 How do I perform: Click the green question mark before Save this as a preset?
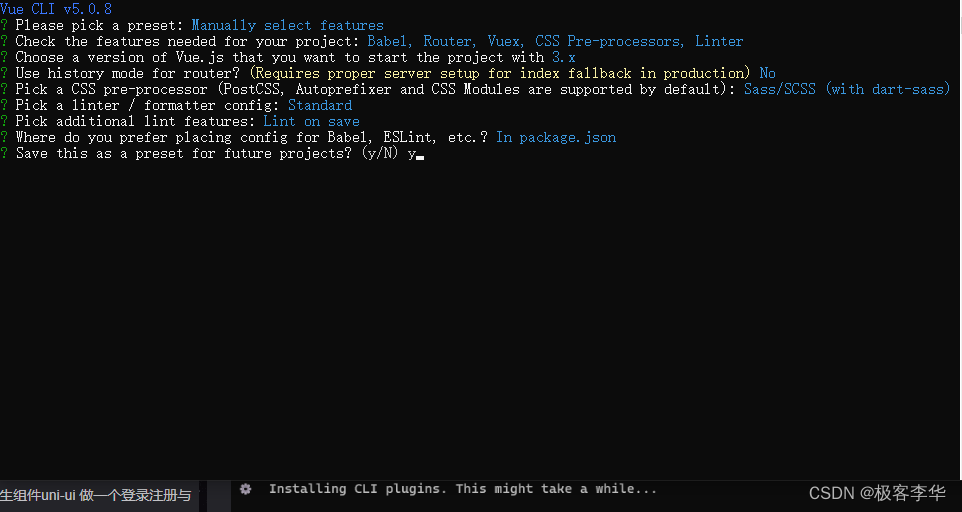4,153
